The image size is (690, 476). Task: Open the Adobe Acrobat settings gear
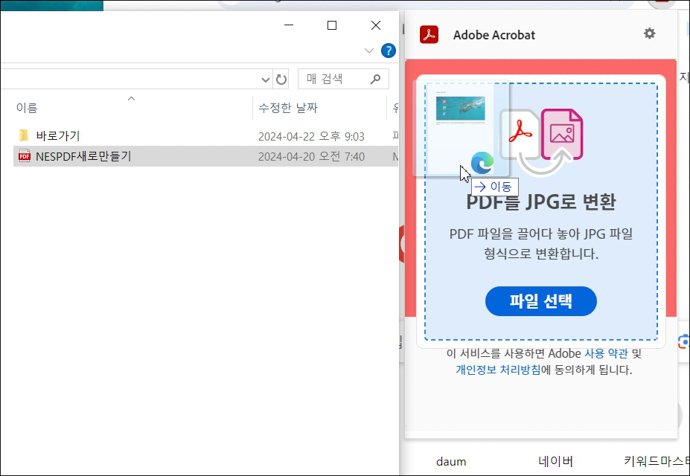tap(649, 33)
